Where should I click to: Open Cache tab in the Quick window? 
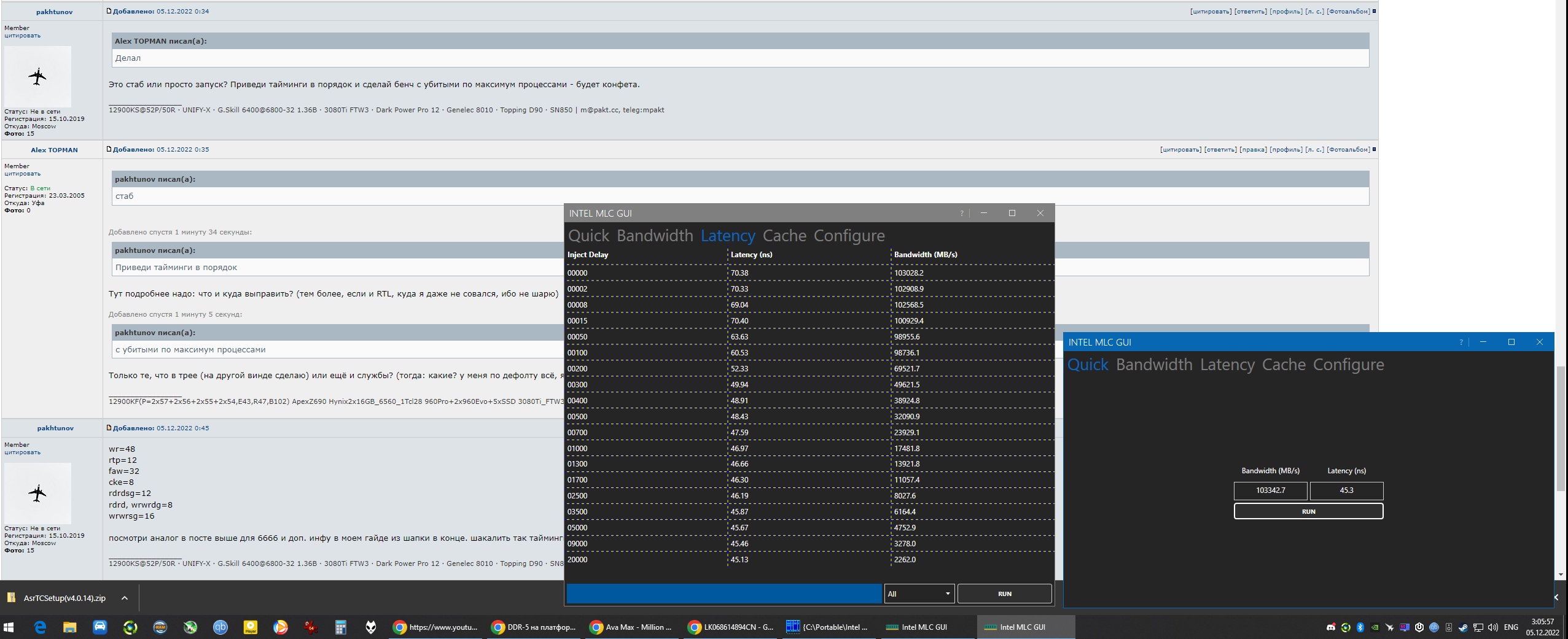pyautogui.click(x=1284, y=365)
